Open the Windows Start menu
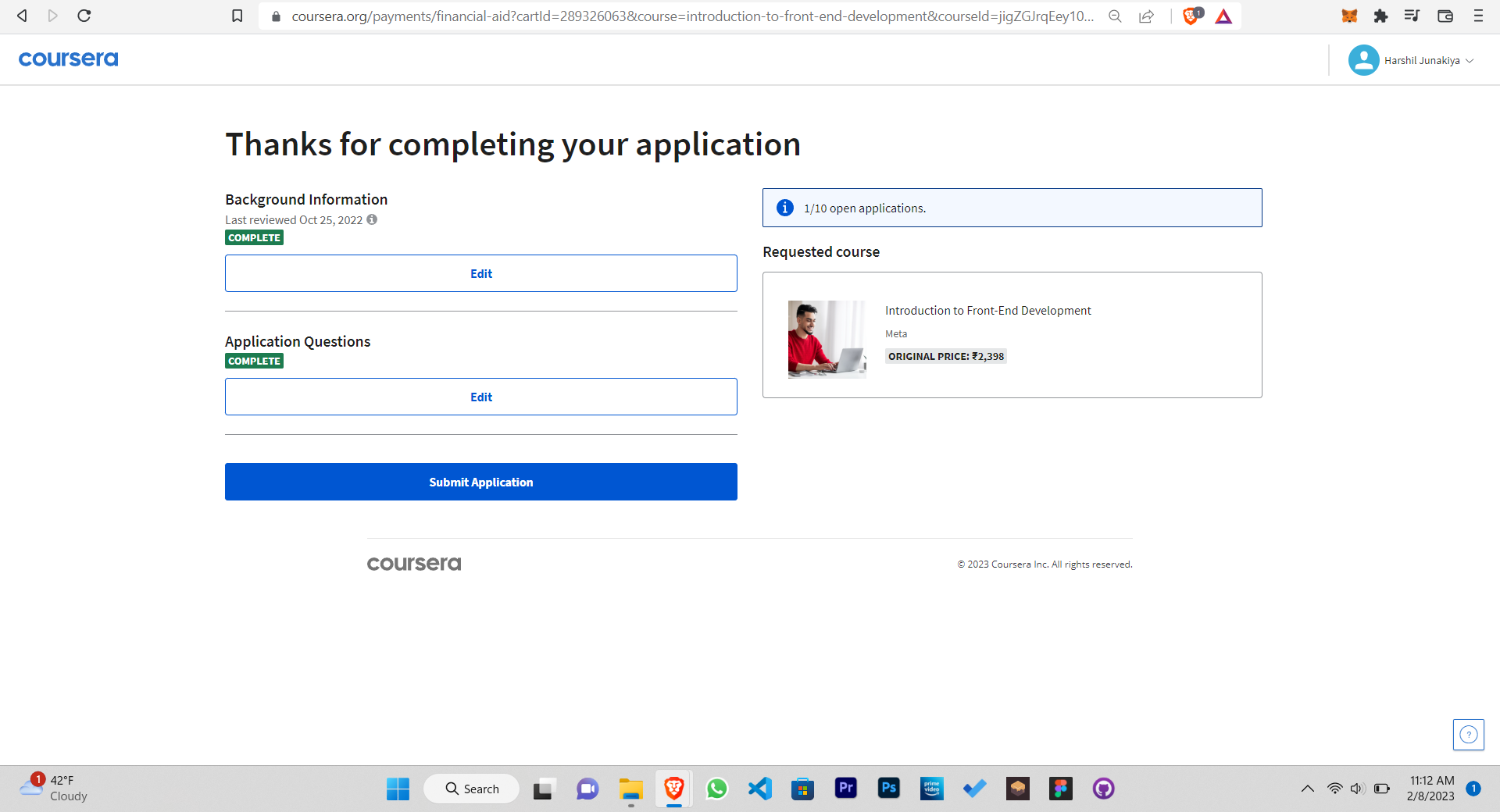Screen dimensions: 1500x812 [x=398, y=789]
